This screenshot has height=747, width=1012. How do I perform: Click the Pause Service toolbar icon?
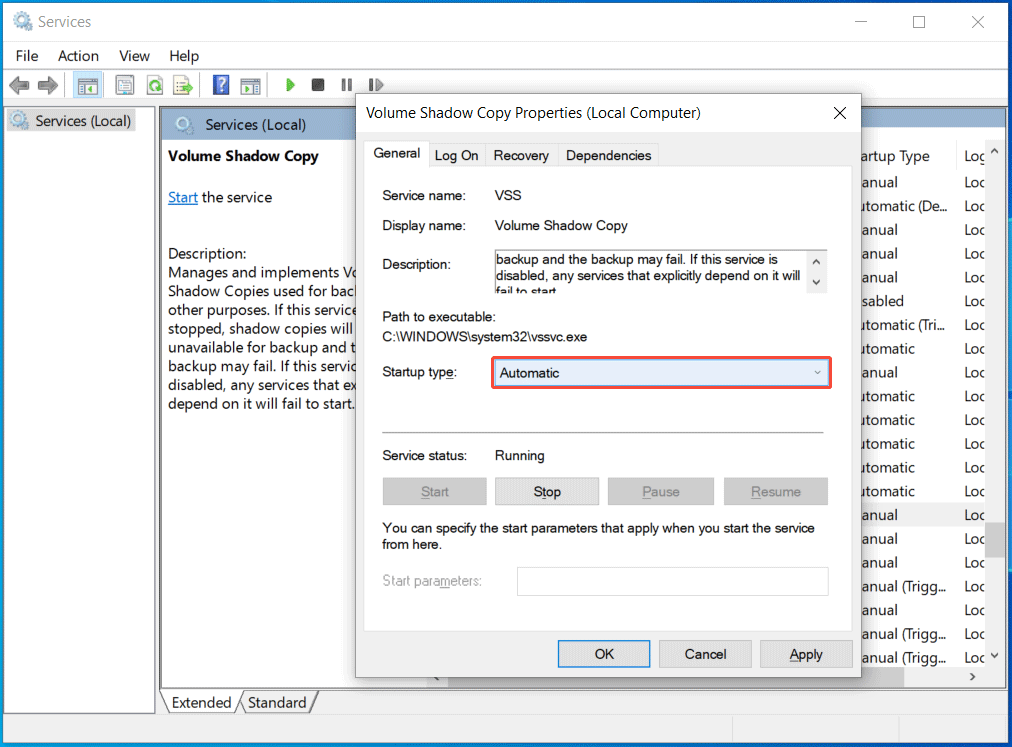(346, 84)
